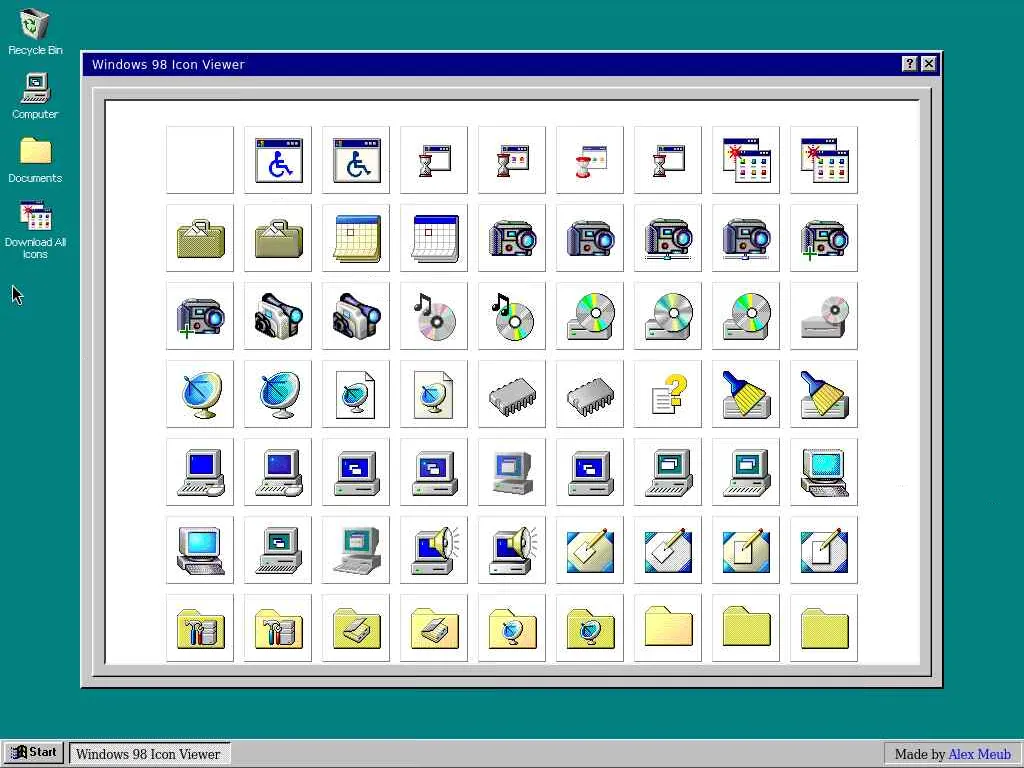1024x768 pixels.
Task: Open the Documents desktop folder
Action: [35, 160]
